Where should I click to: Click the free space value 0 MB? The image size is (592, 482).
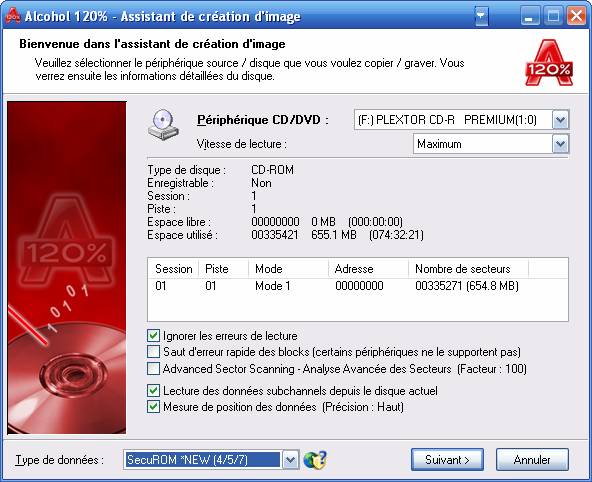tap(323, 222)
